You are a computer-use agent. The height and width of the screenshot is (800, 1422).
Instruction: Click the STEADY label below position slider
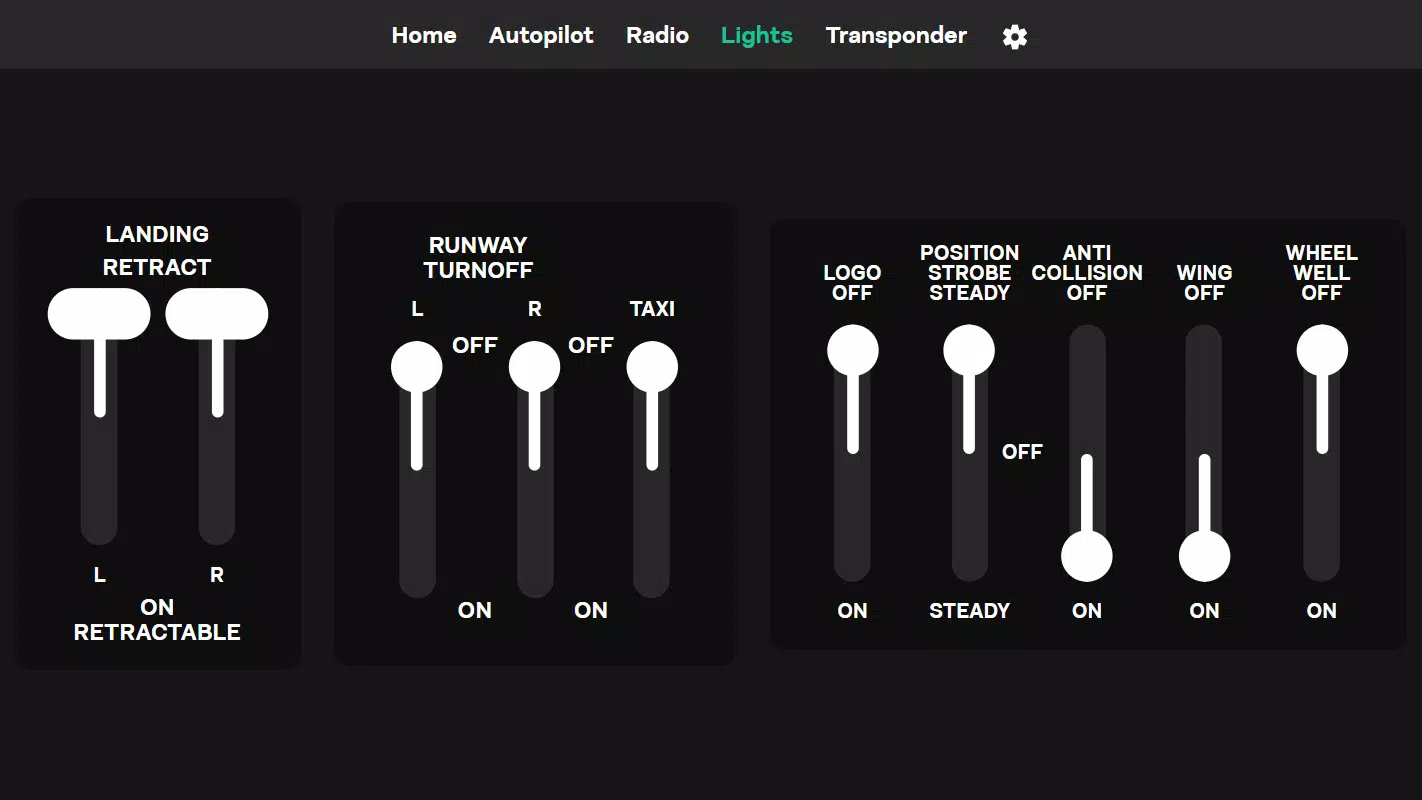click(969, 611)
